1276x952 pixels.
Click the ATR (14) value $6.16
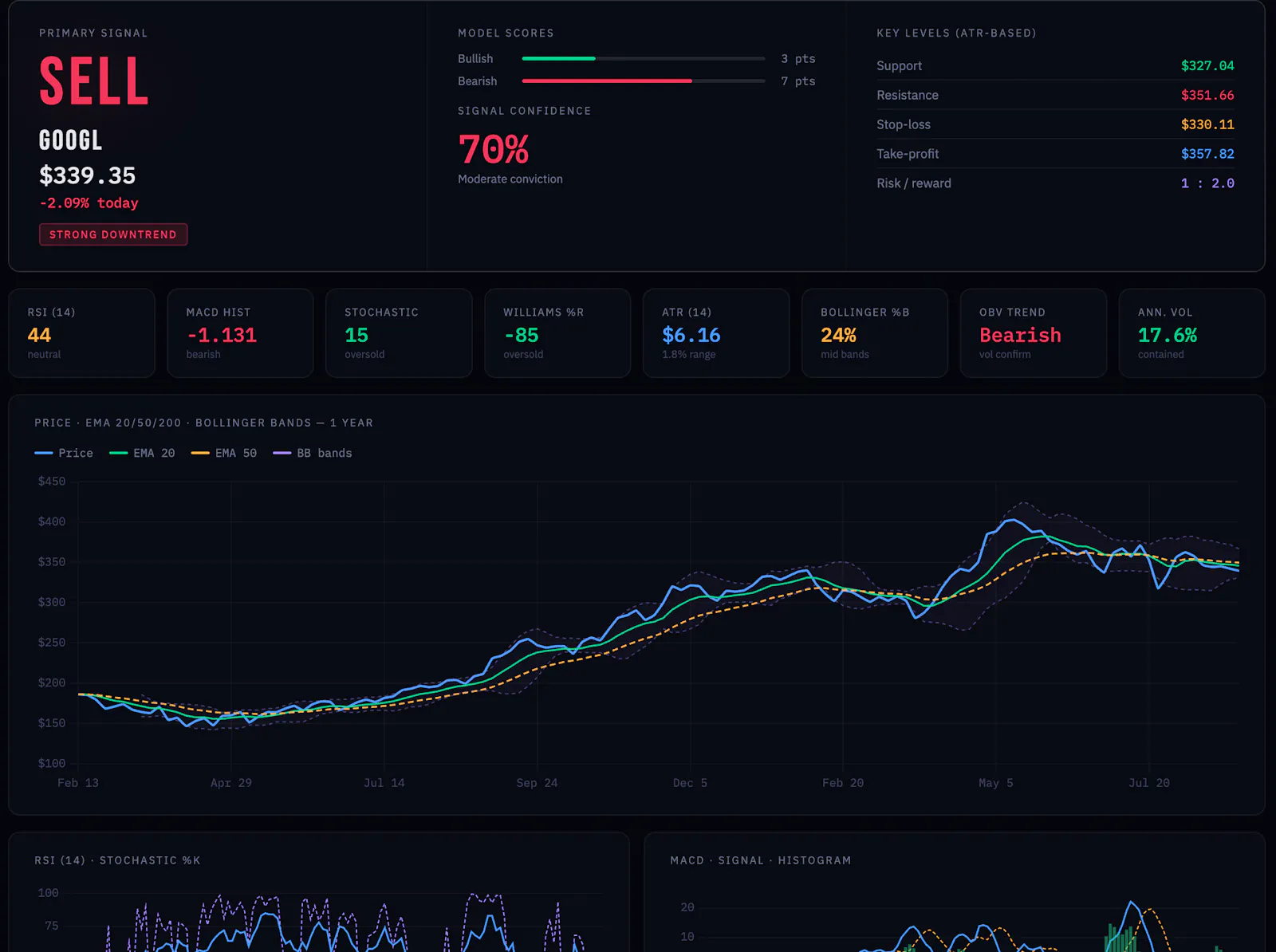(691, 336)
